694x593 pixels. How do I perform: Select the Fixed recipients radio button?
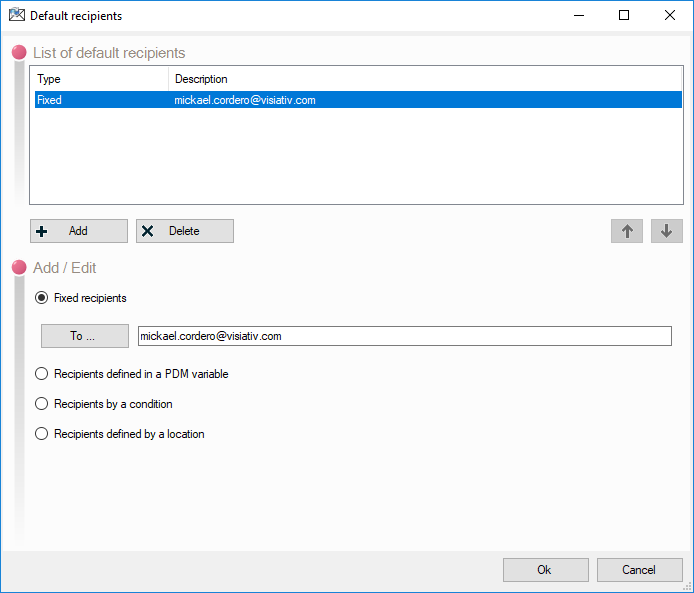tap(42, 298)
